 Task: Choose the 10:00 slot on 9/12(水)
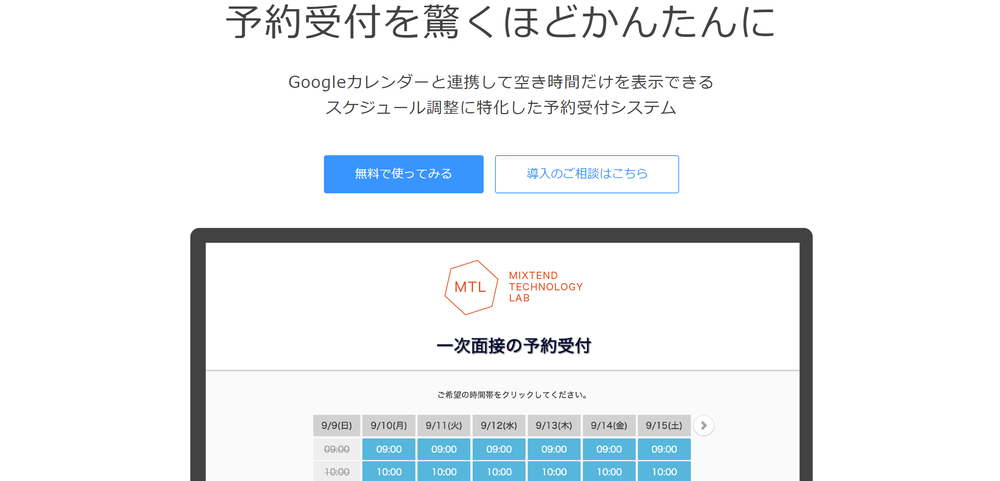tap(499, 471)
